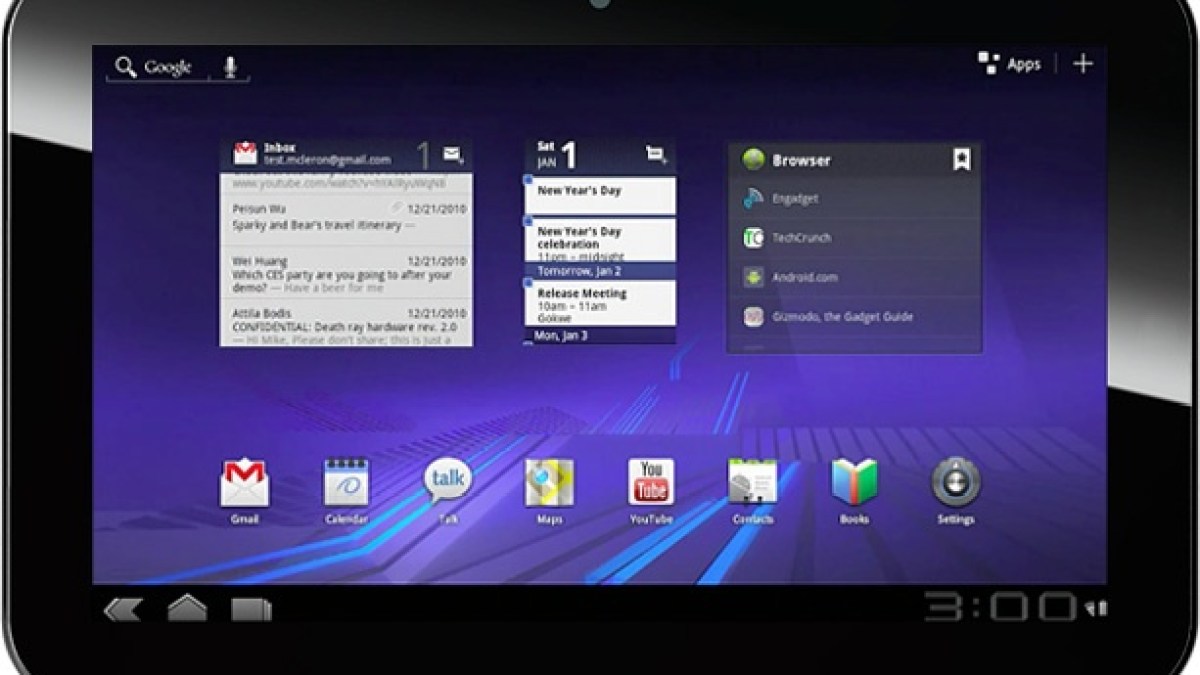Start voice search with microphone icon

pyautogui.click(x=231, y=67)
